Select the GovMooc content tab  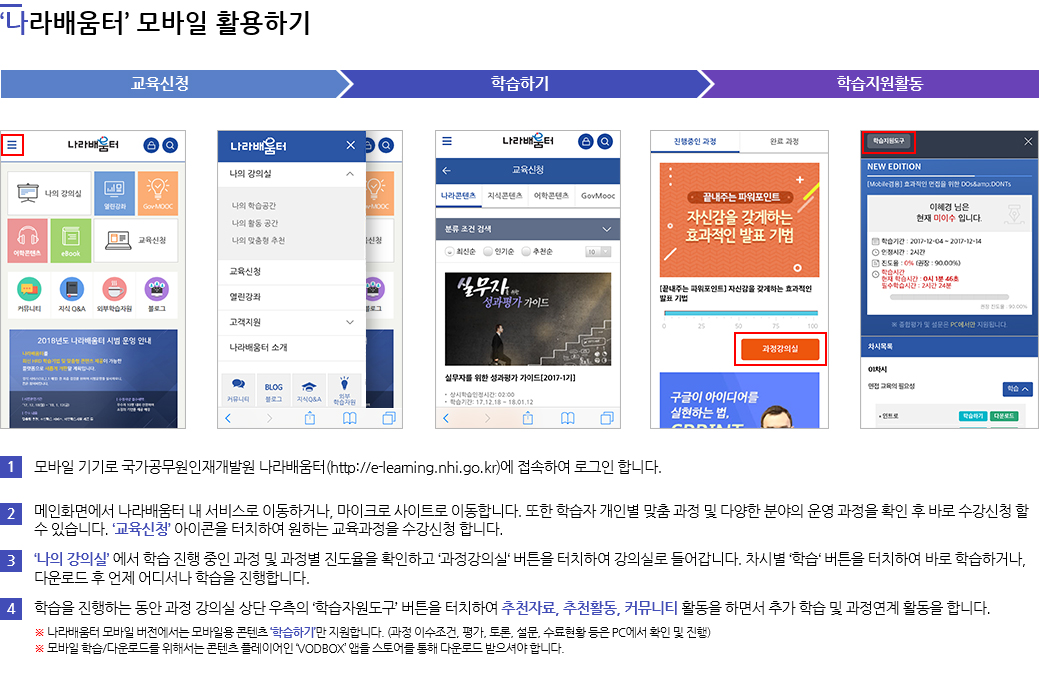[598, 196]
